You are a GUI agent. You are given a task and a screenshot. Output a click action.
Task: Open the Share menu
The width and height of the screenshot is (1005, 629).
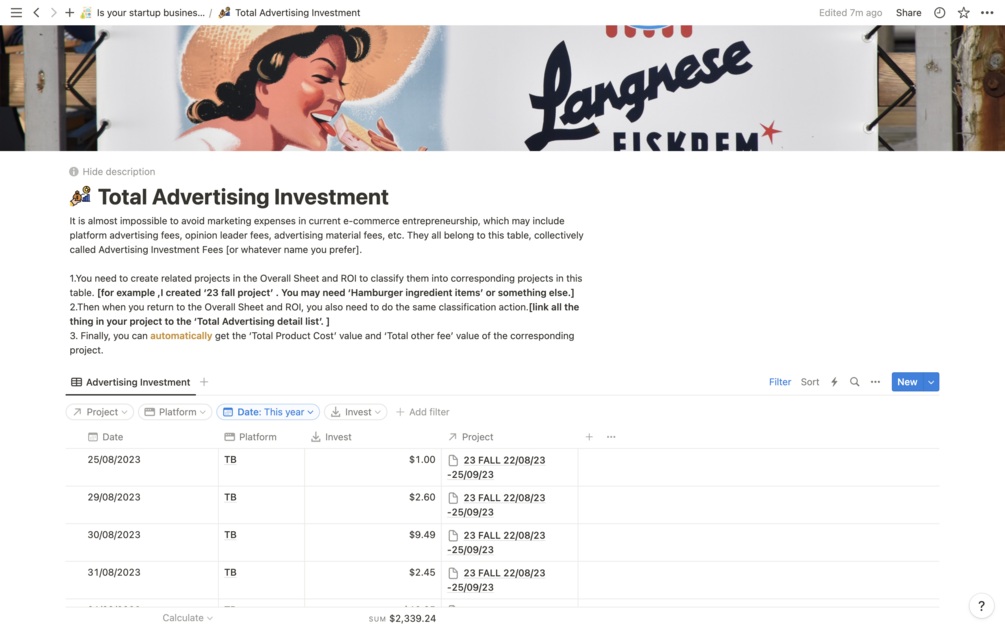click(908, 12)
